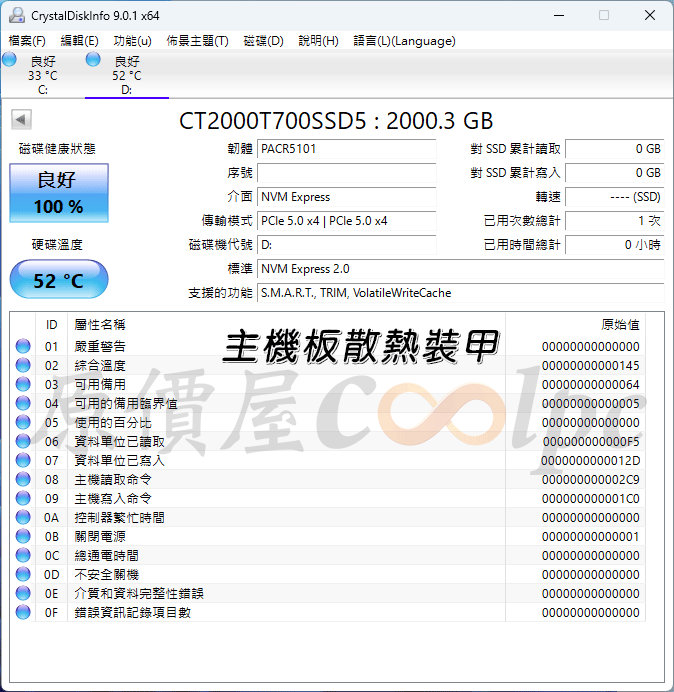Screen dimensions: 674x692
Task: Open the 佈景主題(T) menu
Action: coord(197,41)
